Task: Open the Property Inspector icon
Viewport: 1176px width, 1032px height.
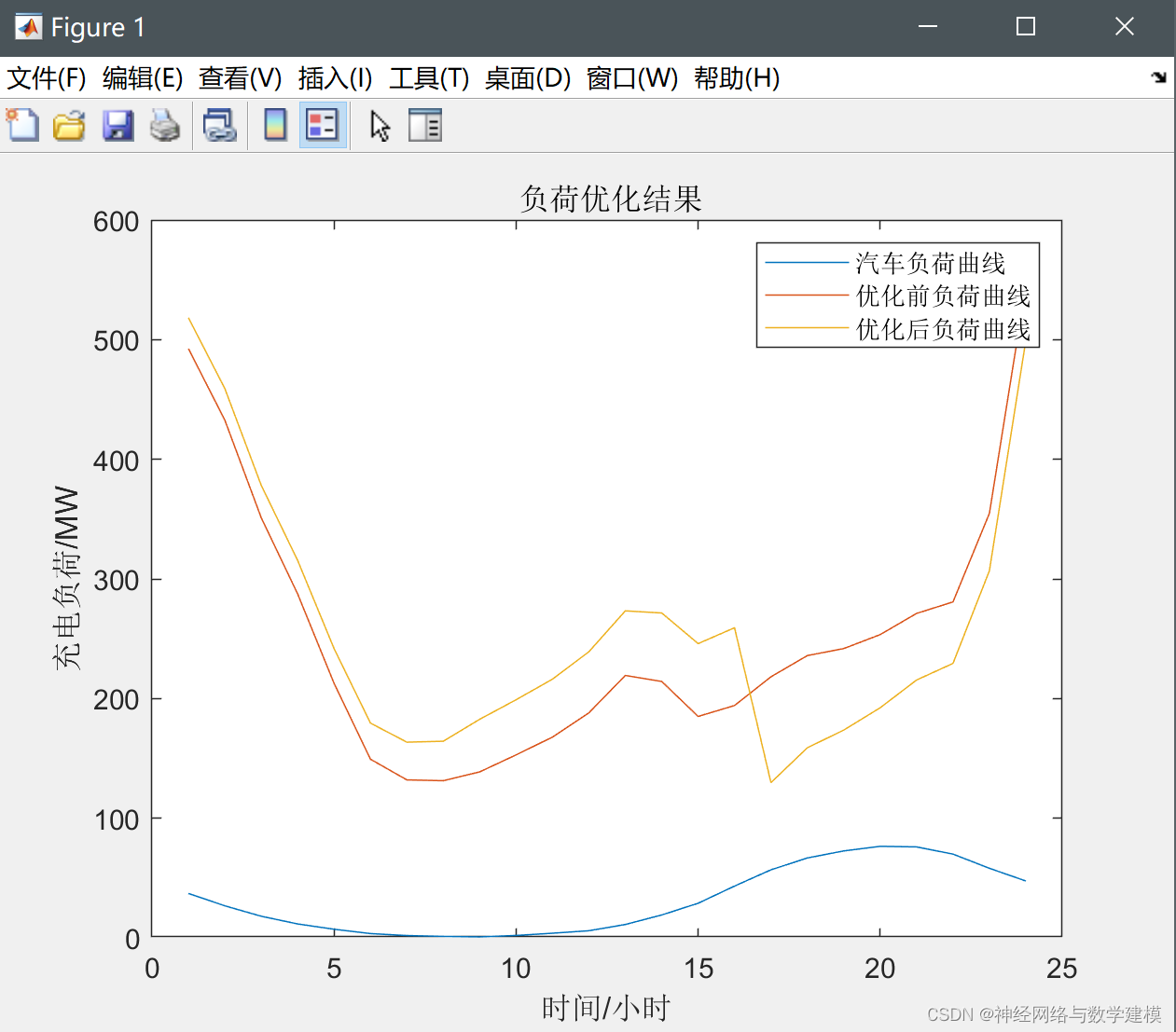Action: (x=425, y=125)
